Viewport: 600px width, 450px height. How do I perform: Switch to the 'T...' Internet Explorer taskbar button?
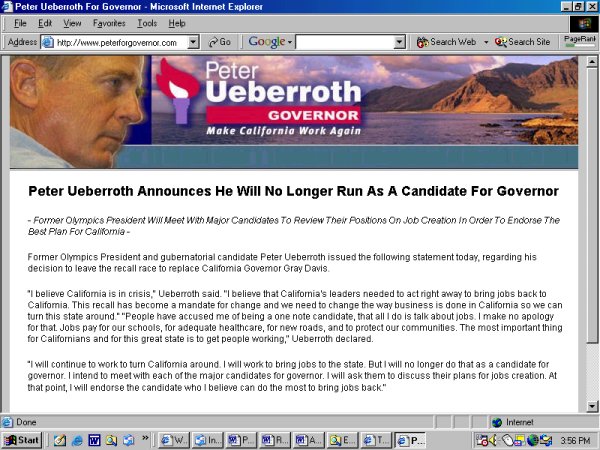point(376,440)
